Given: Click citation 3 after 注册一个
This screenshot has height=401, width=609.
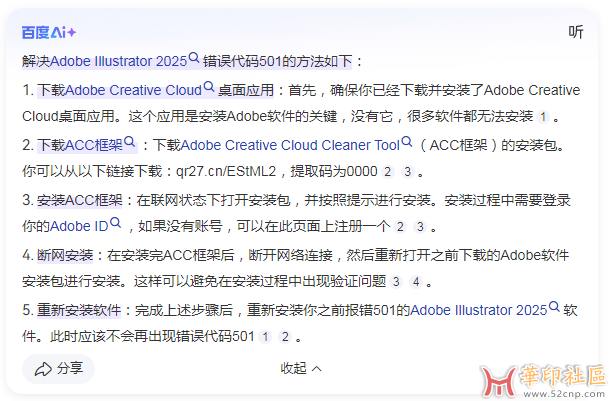Looking at the screenshot, I should point(420,227).
